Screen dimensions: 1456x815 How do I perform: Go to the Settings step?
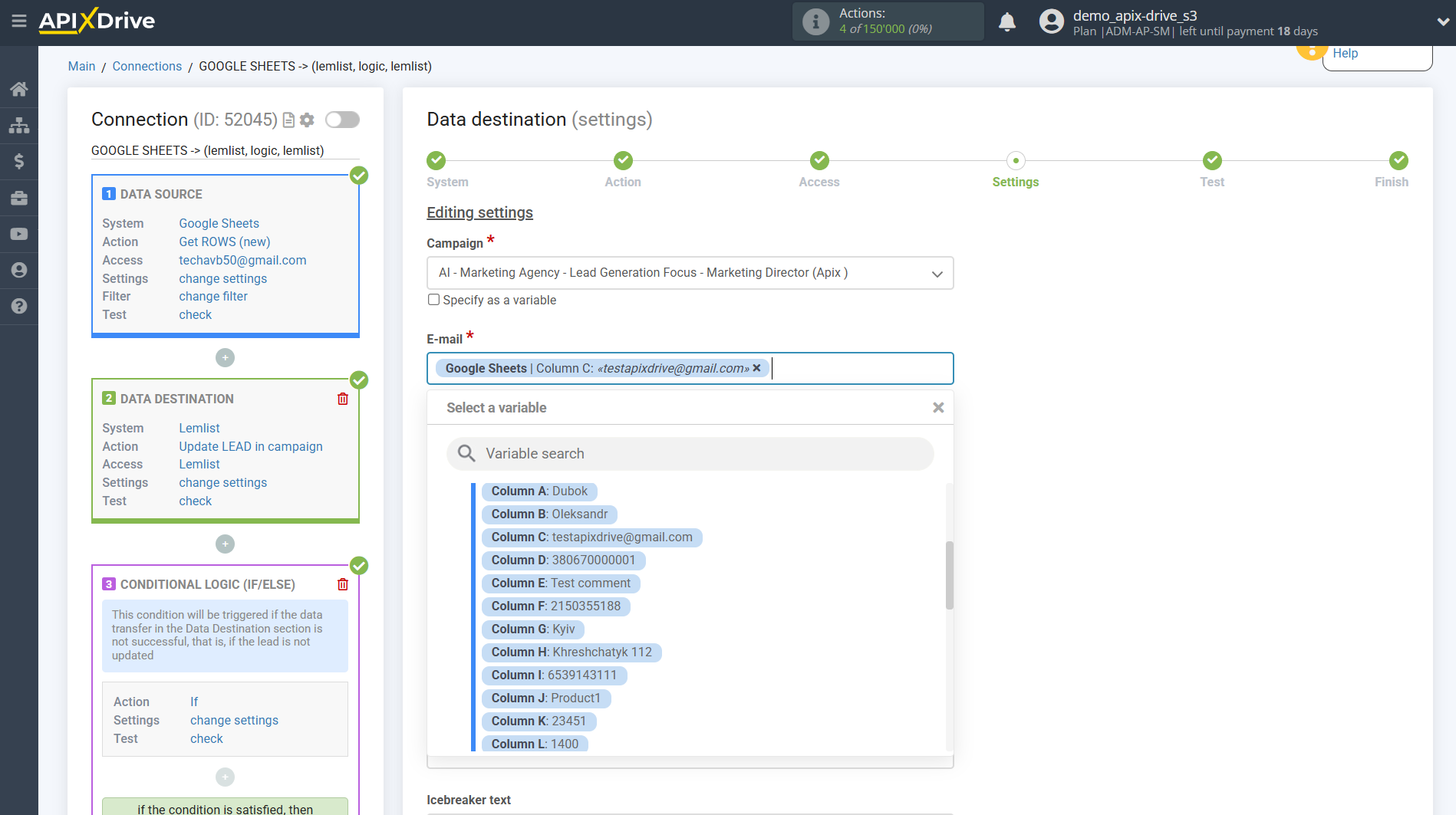[1016, 160]
